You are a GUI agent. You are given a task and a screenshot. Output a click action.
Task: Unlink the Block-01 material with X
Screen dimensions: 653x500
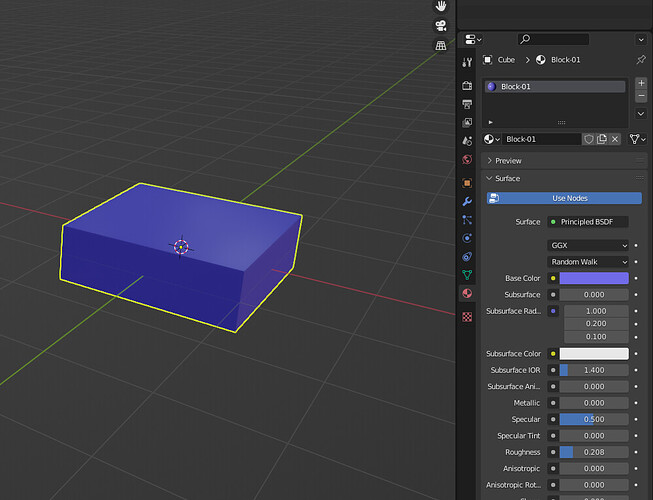click(x=615, y=139)
